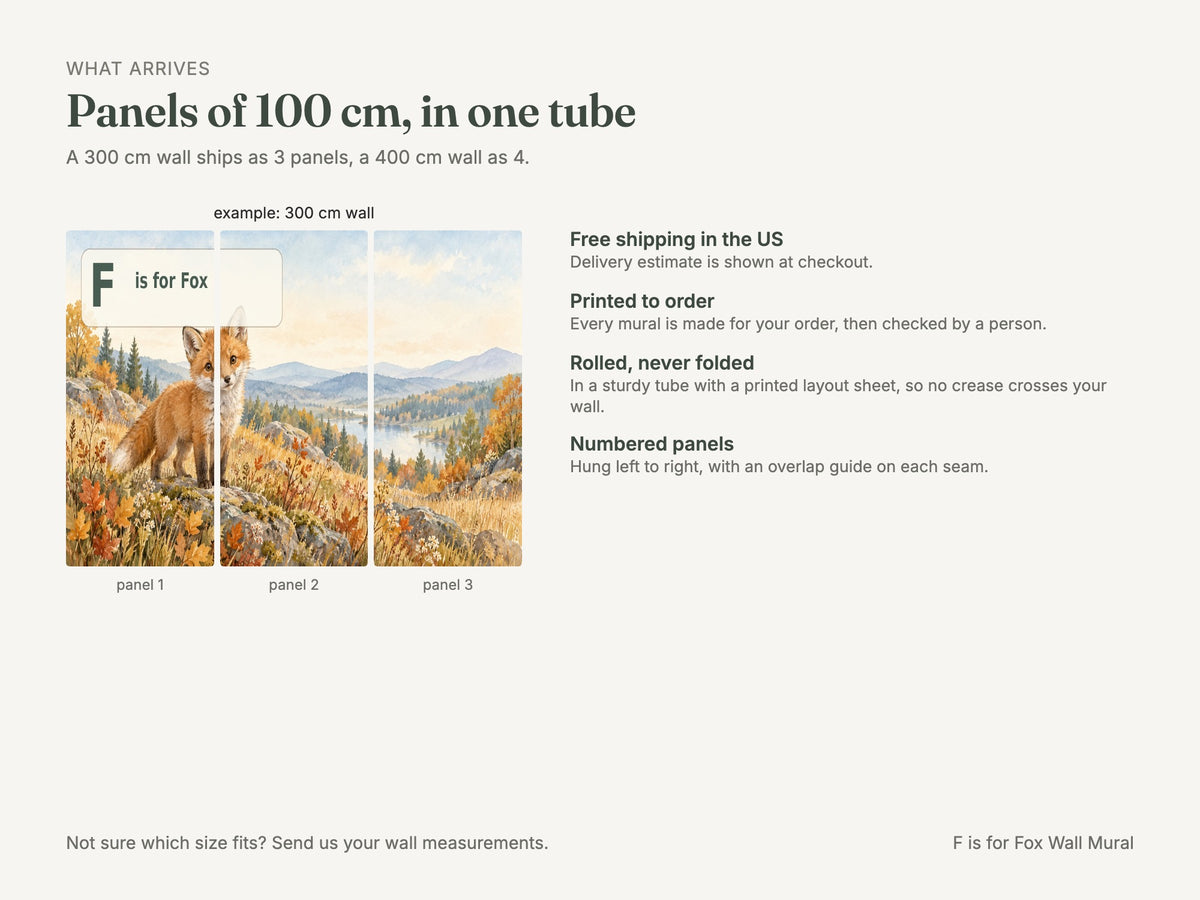This screenshot has height=900, width=1200.
Task: Click the 'Numbered panels' heading
Action: 652,444
